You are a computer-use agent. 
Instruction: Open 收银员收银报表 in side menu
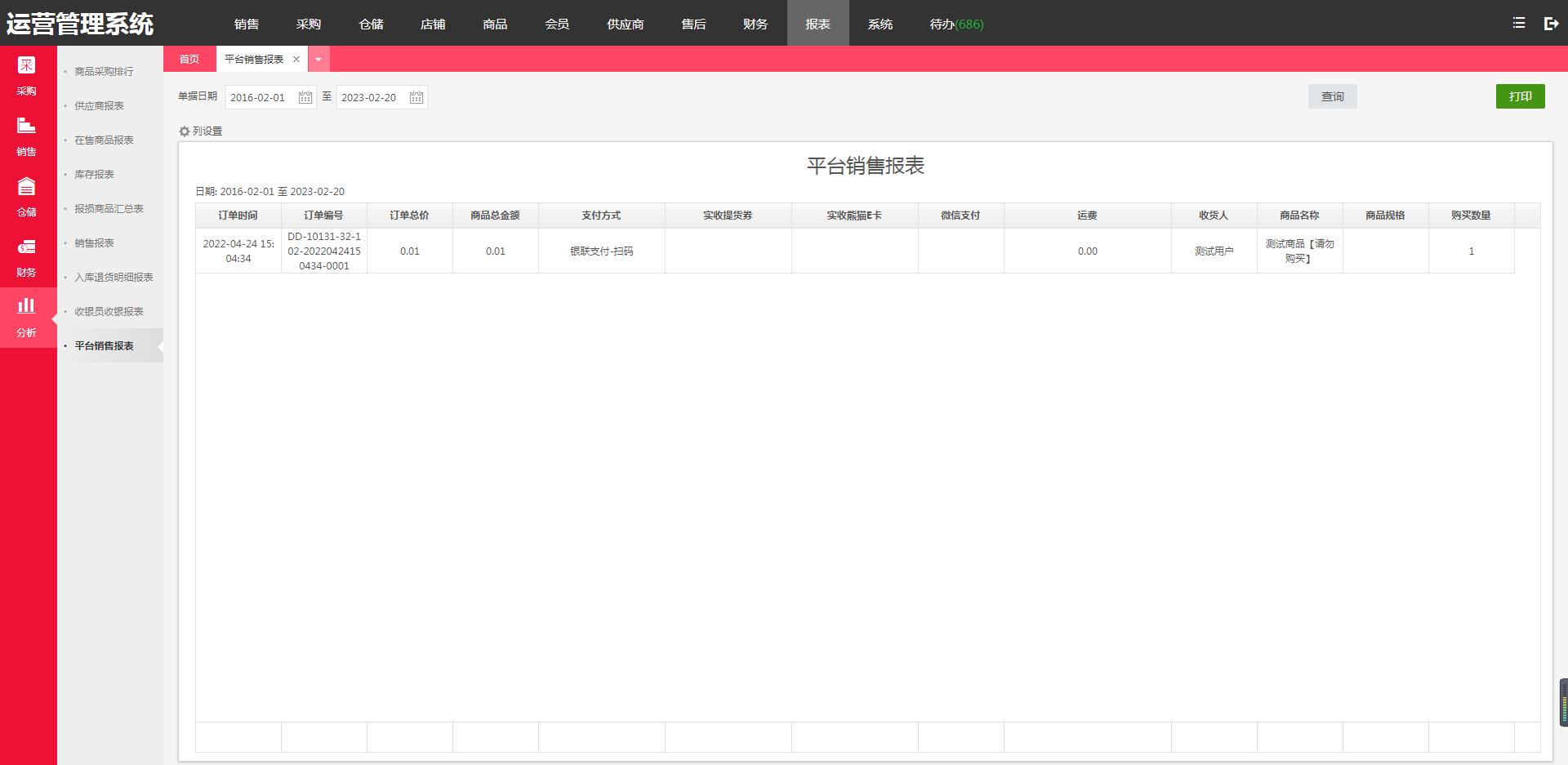(109, 312)
